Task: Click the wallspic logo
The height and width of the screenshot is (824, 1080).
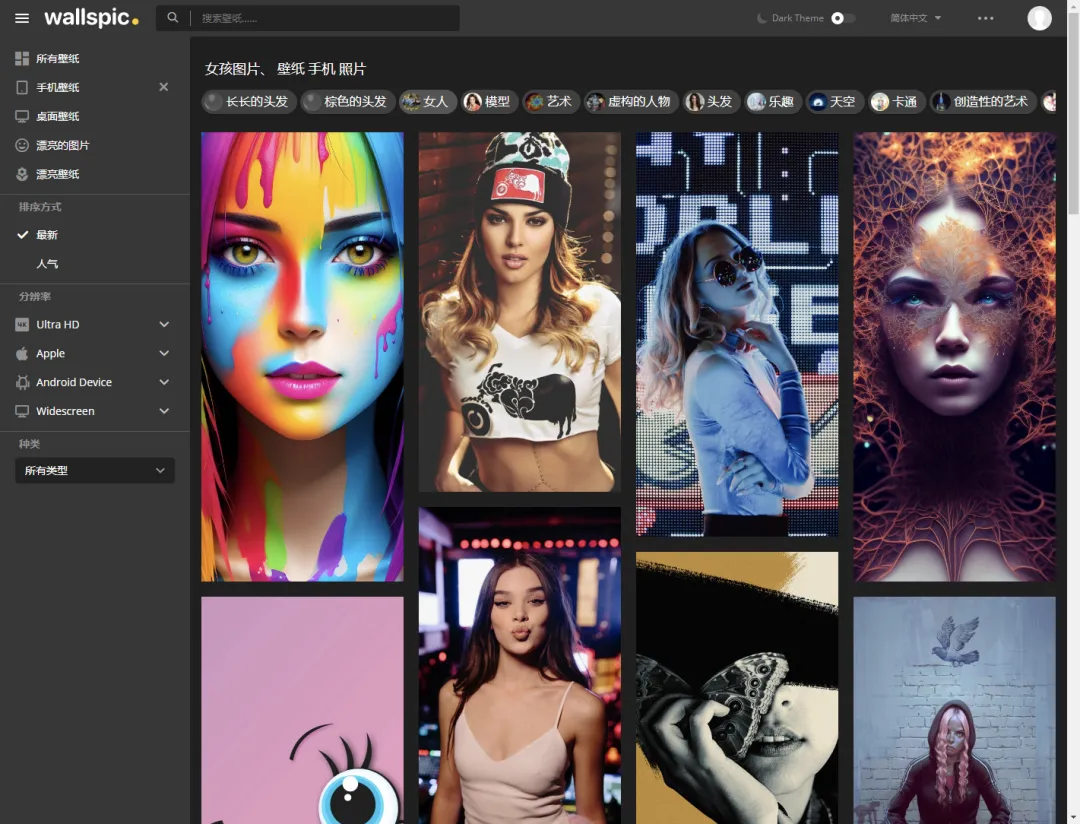Action: pyautogui.click(x=91, y=18)
